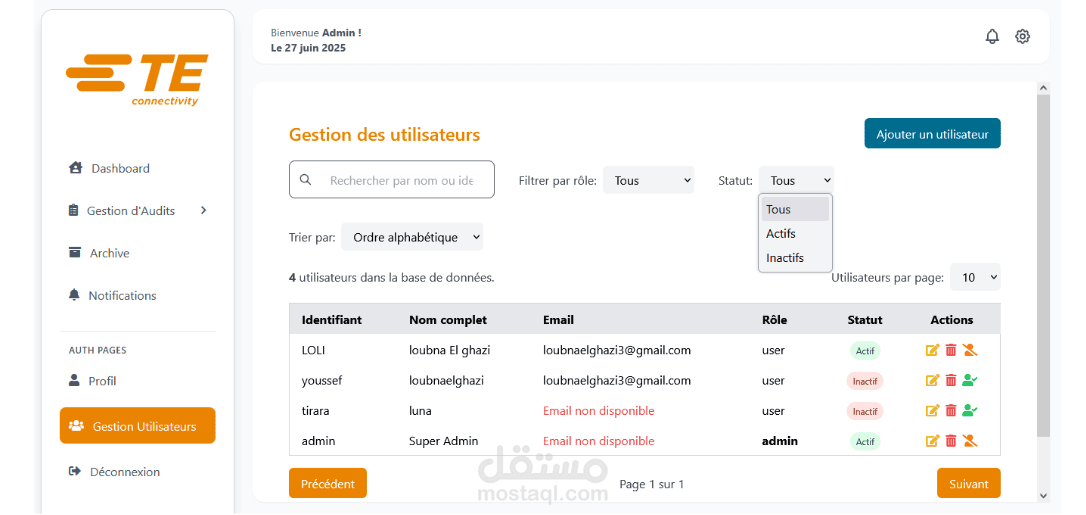
Task: Click the Nom complet column header
Action: coord(448,319)
